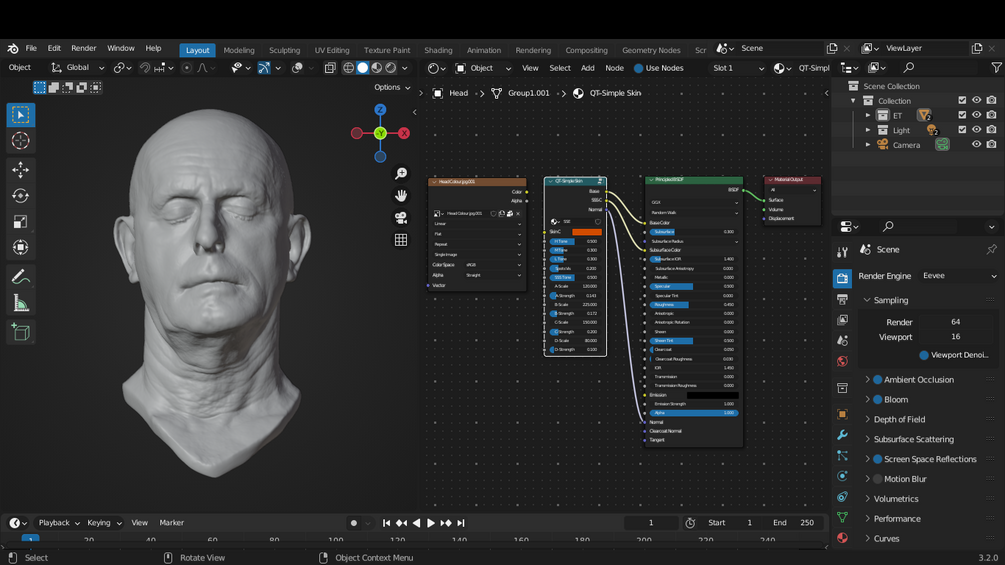Open the Slot 1 material slot dropdown
This screenshot has width=1005, height=565.
(x=737, y=68)
